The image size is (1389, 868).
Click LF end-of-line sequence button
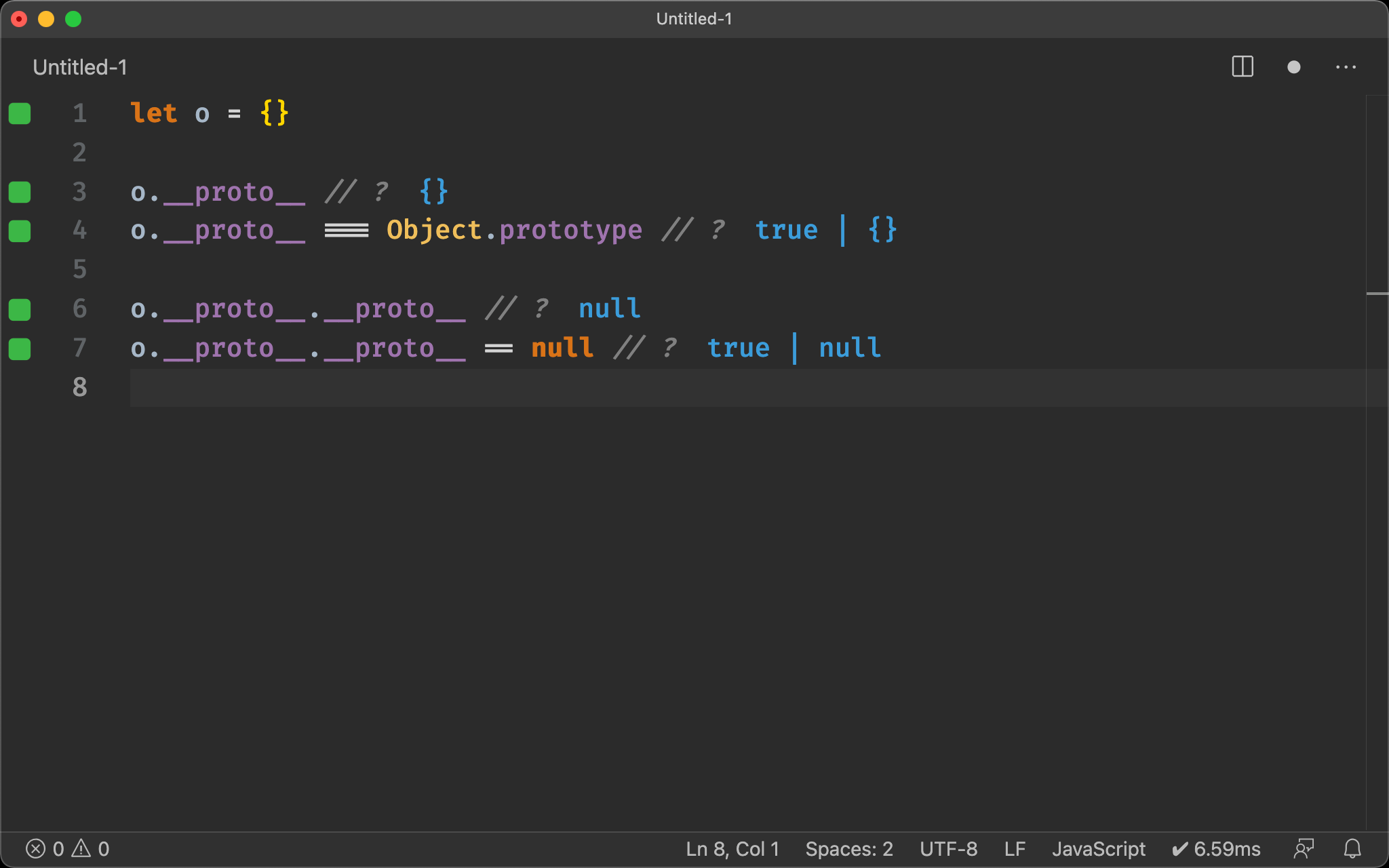(1015, 848)
